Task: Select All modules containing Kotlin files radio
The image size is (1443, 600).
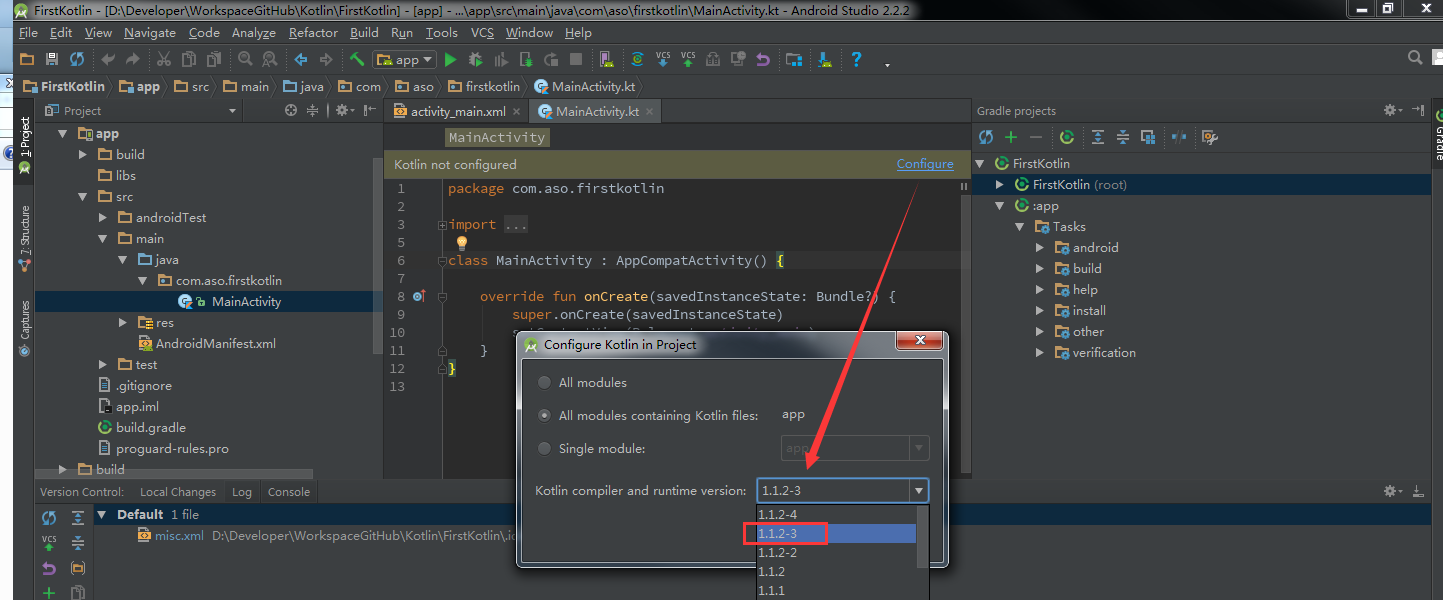Action: [544, 415]
